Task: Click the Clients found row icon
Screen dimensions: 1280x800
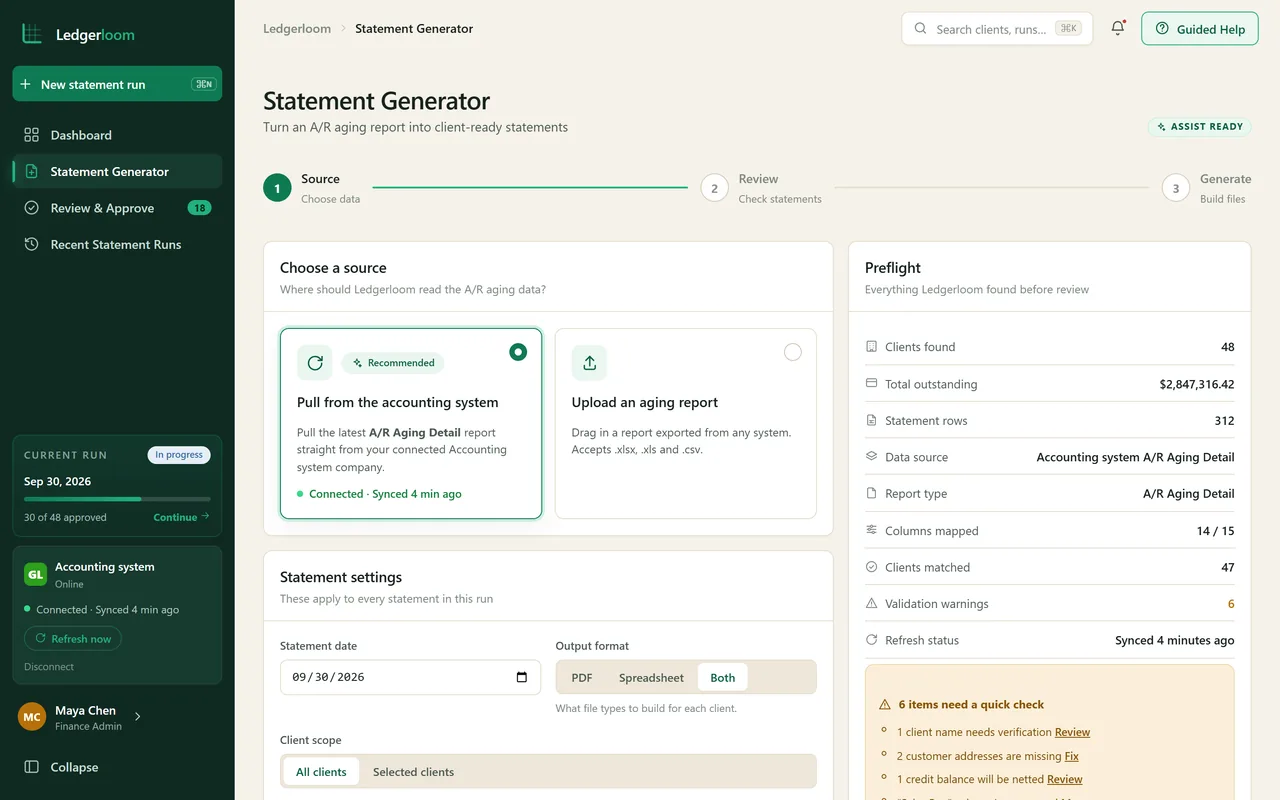Action: pyautogui.click(x=871, y=347)
